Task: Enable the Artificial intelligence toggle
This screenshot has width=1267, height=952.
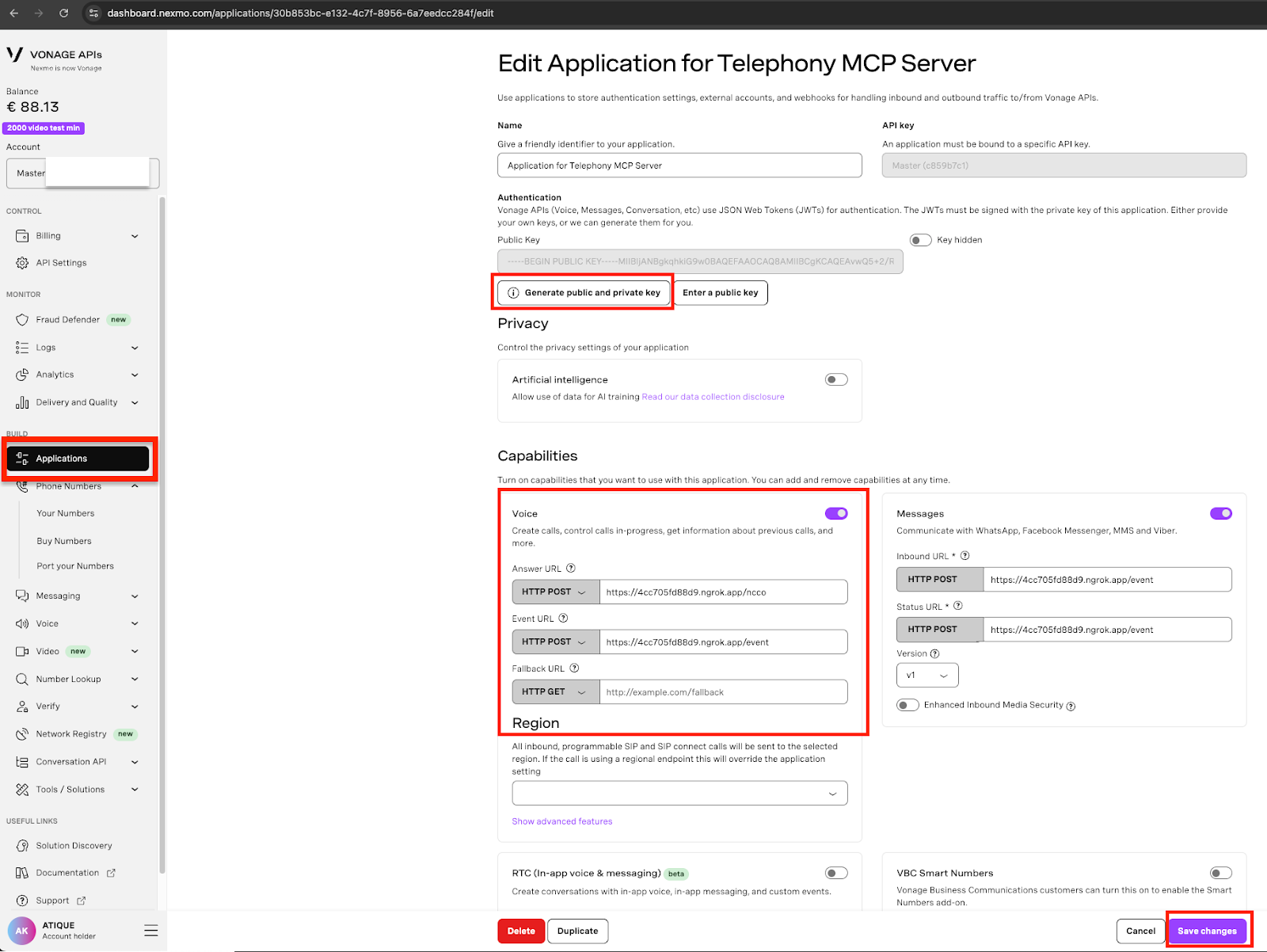Action: (x=836, y=379)
